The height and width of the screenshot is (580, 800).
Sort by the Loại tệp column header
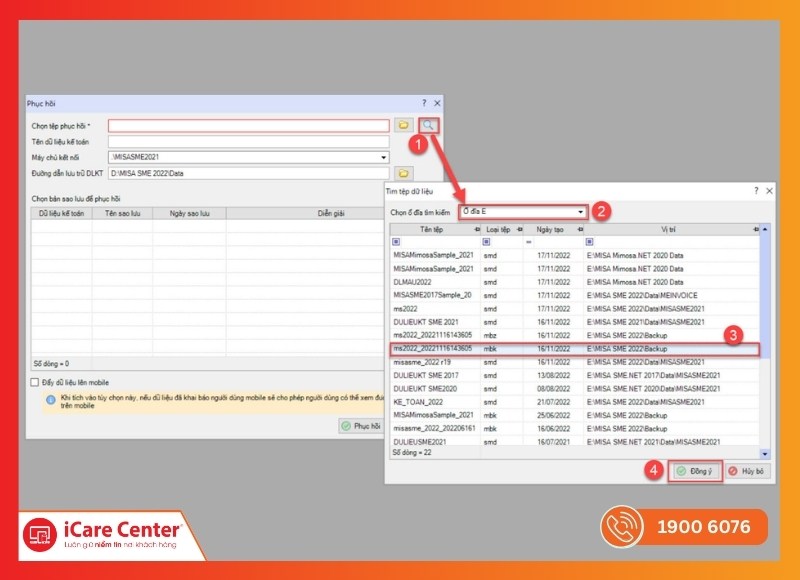tap(498, 230)
